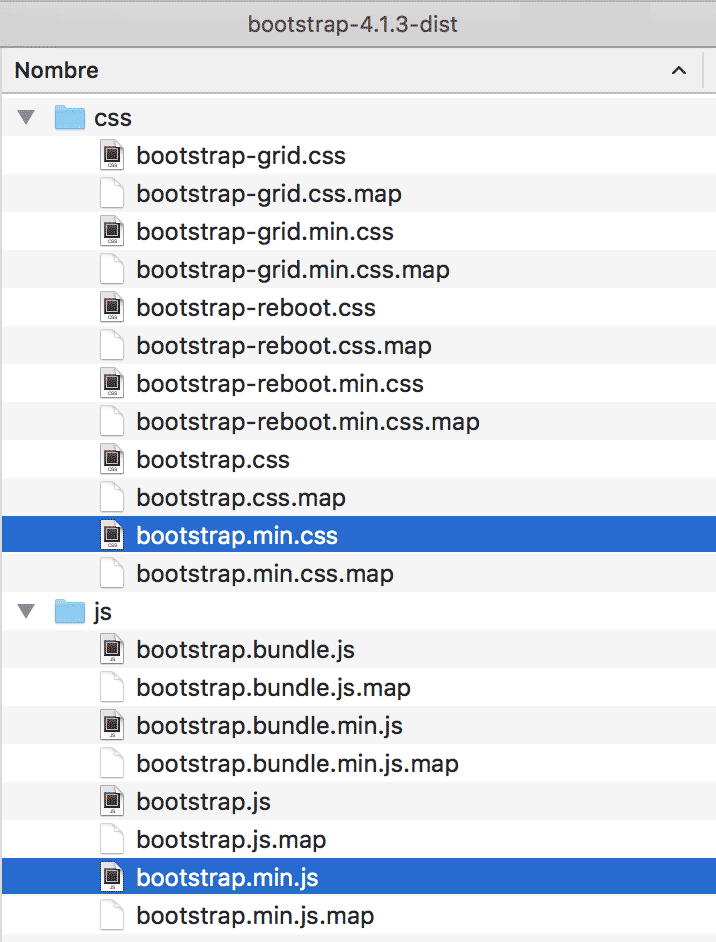Click the CSS file icon beside bootstrap-grid.css

(x=111, y=155)
